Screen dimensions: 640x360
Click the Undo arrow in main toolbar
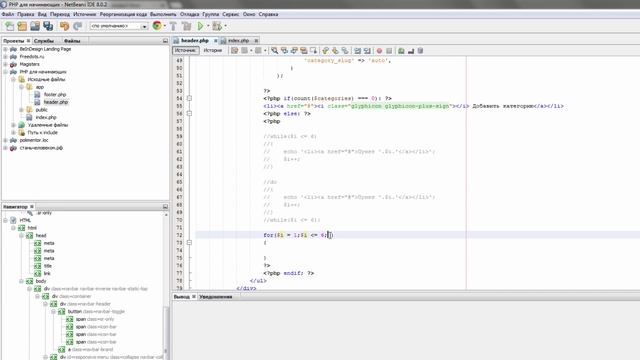[x=64, y=26]
